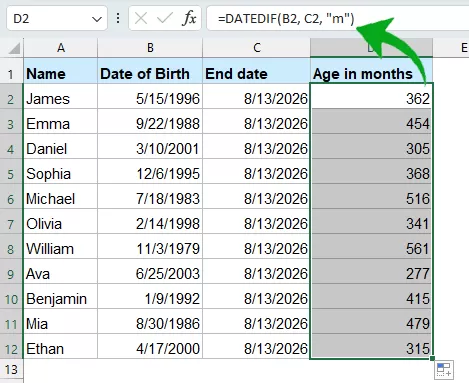Select birth date 12/6/1995
The height and width of the screenshot is (383, 469).
[150, 171]
